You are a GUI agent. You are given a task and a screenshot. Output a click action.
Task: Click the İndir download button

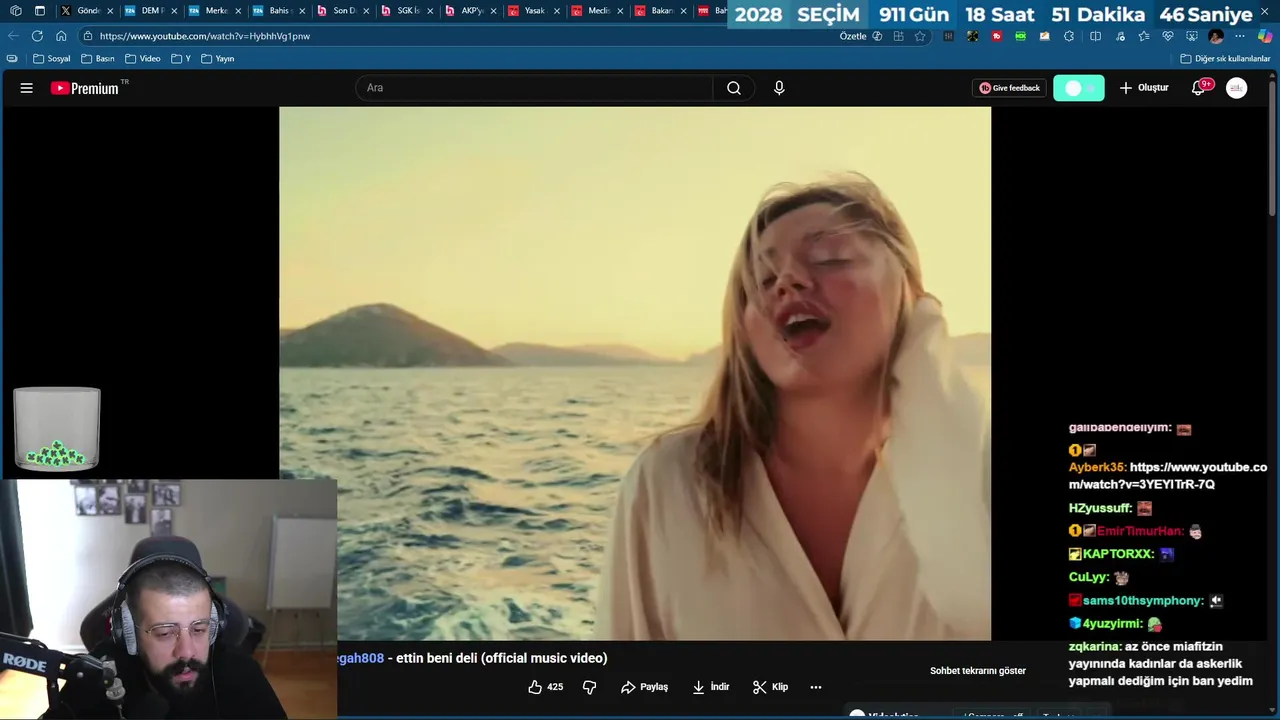pos(711,687)
